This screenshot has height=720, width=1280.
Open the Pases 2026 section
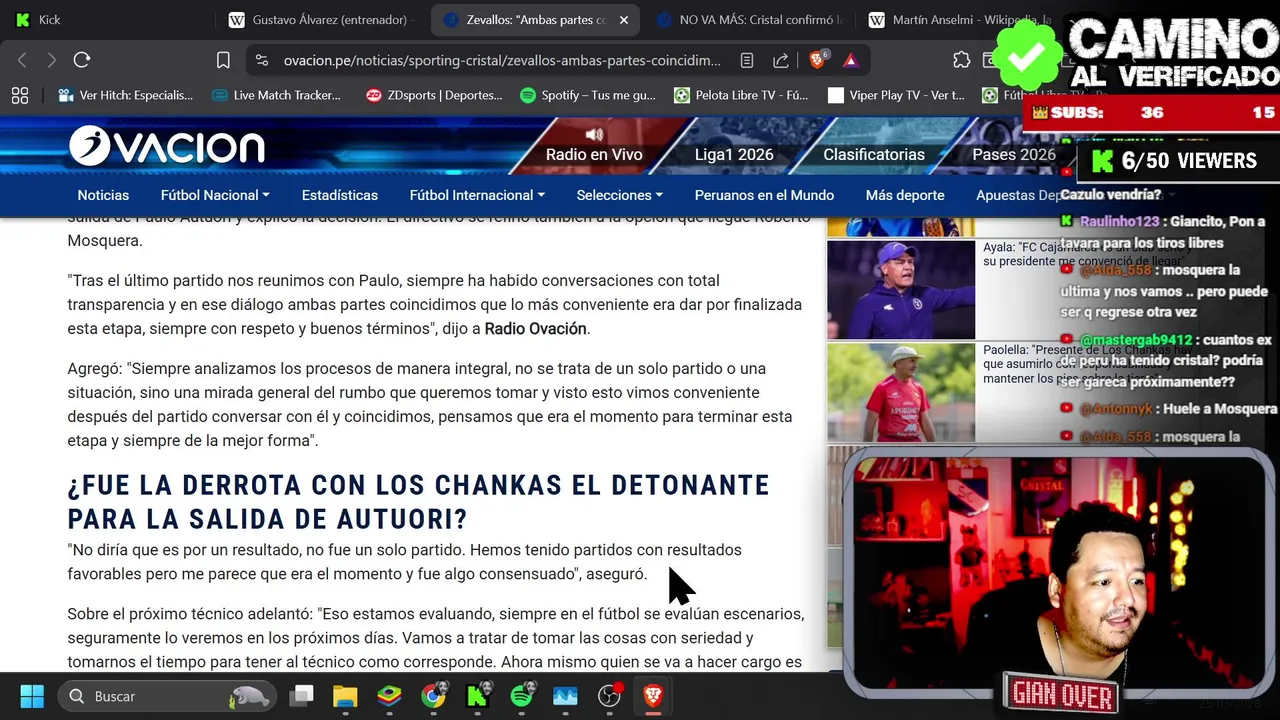(x=1014, y=154)
